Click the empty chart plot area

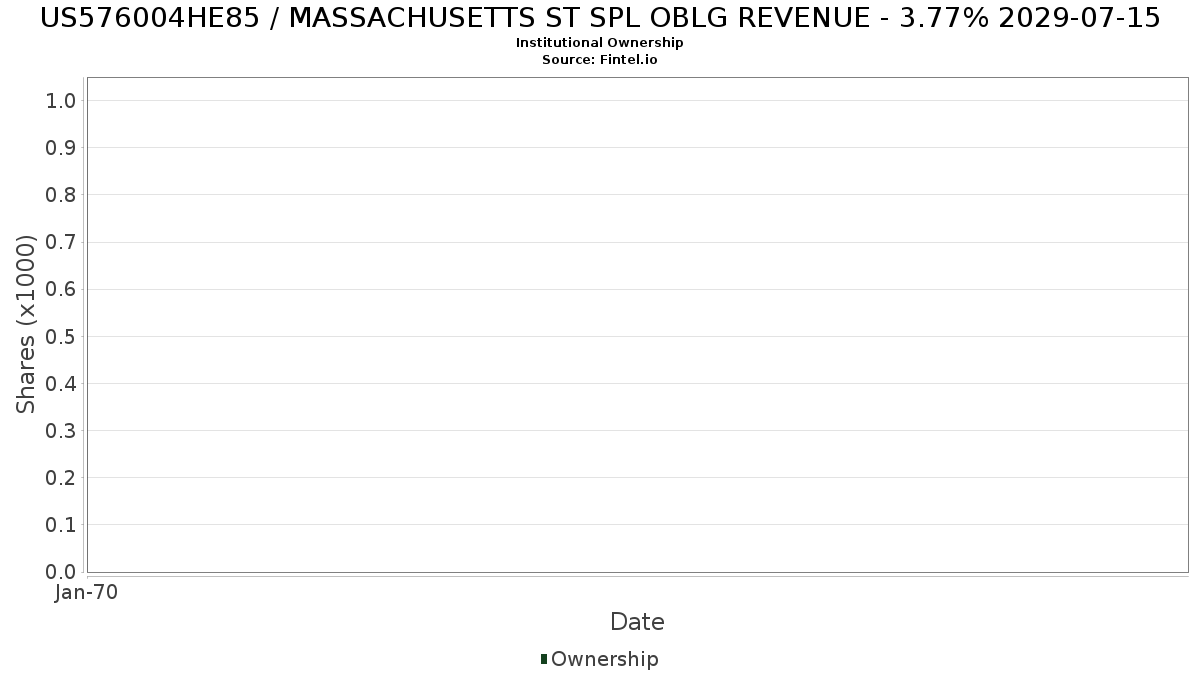tap(637, 325)
